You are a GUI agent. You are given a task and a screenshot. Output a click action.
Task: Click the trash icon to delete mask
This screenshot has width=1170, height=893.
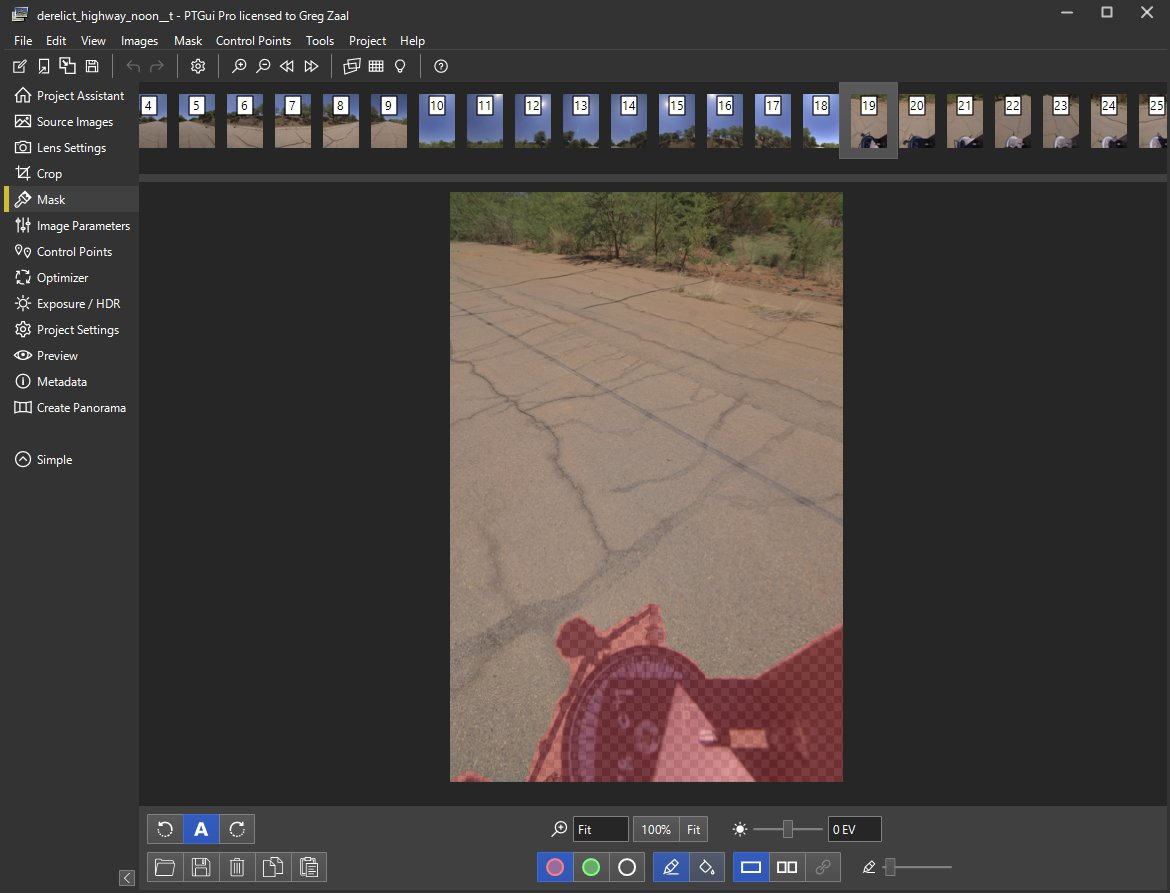click(237, 867)
